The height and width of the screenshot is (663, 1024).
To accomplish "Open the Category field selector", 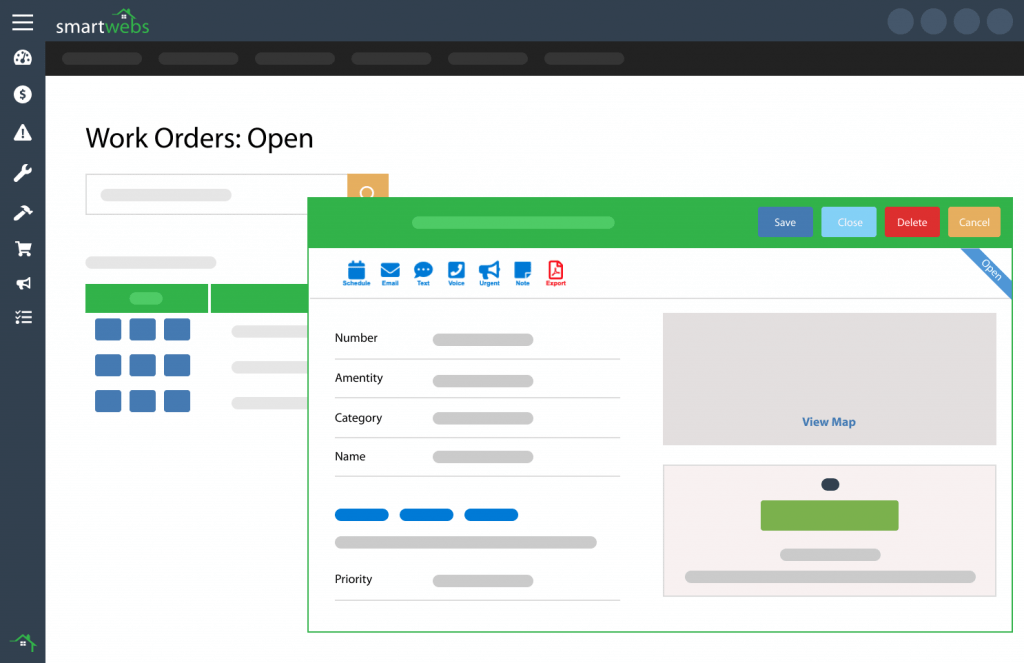I will tap(483, 418).
